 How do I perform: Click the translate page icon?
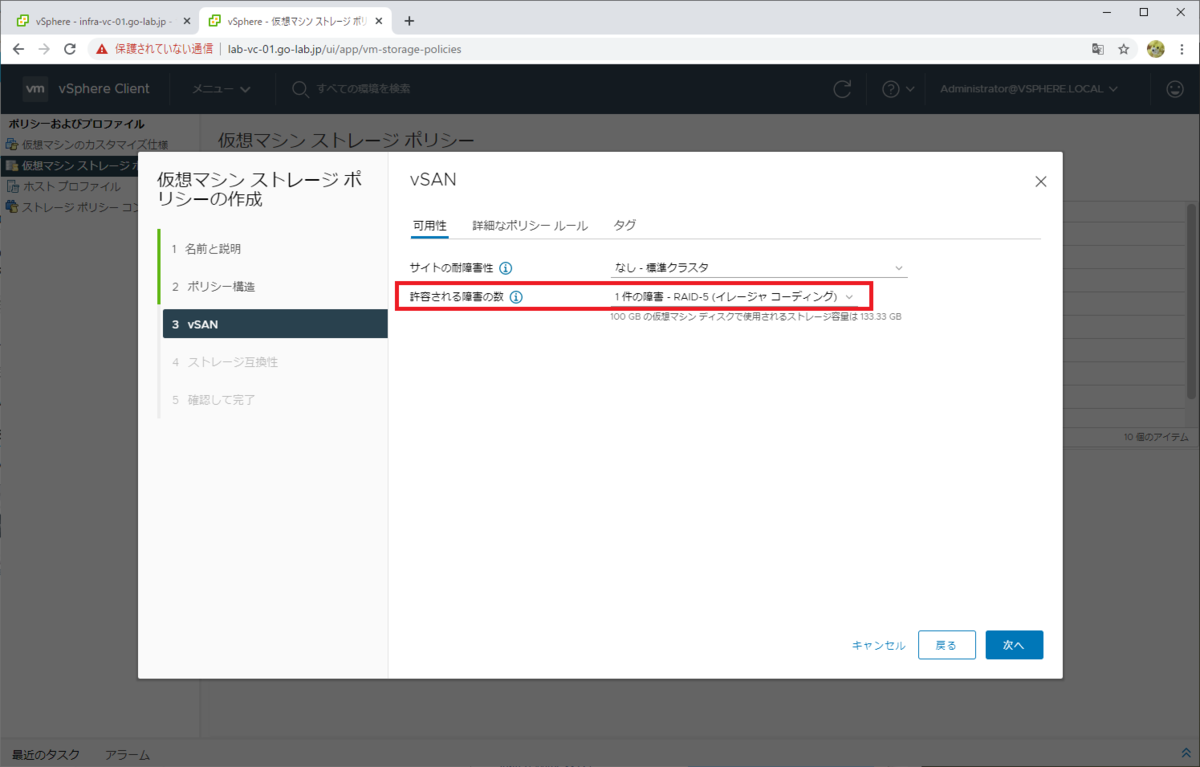[x=1098, y=48]
